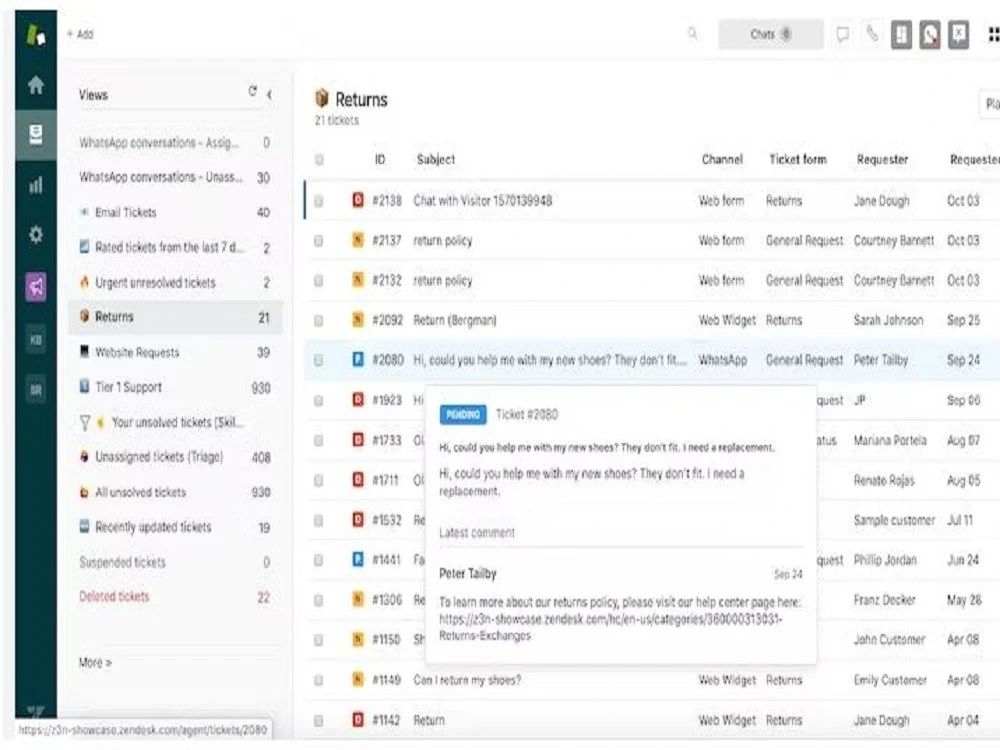Sort by the ID column header
Viewport: 1000px width, 750px height.
380,159
